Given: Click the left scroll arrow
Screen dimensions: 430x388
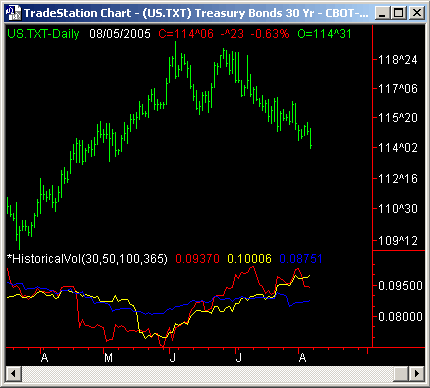Looking at the screenshot, I should 13,373.
